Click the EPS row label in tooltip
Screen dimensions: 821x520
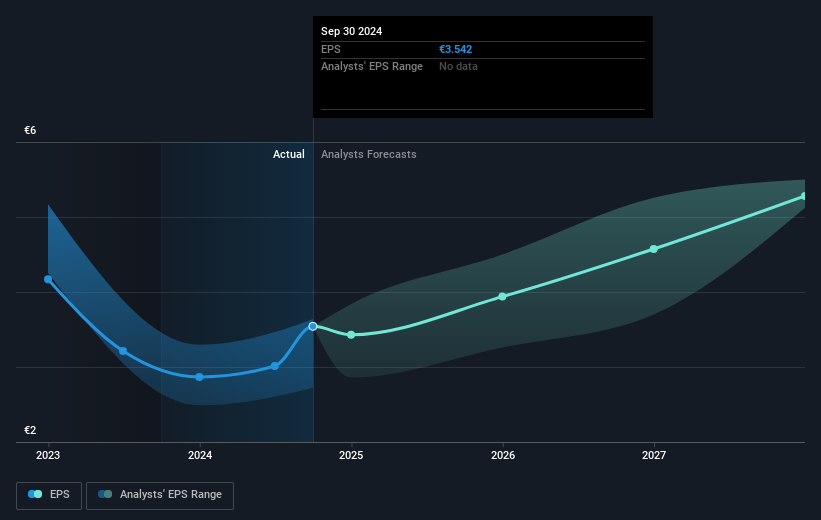[x=330, y=49]
